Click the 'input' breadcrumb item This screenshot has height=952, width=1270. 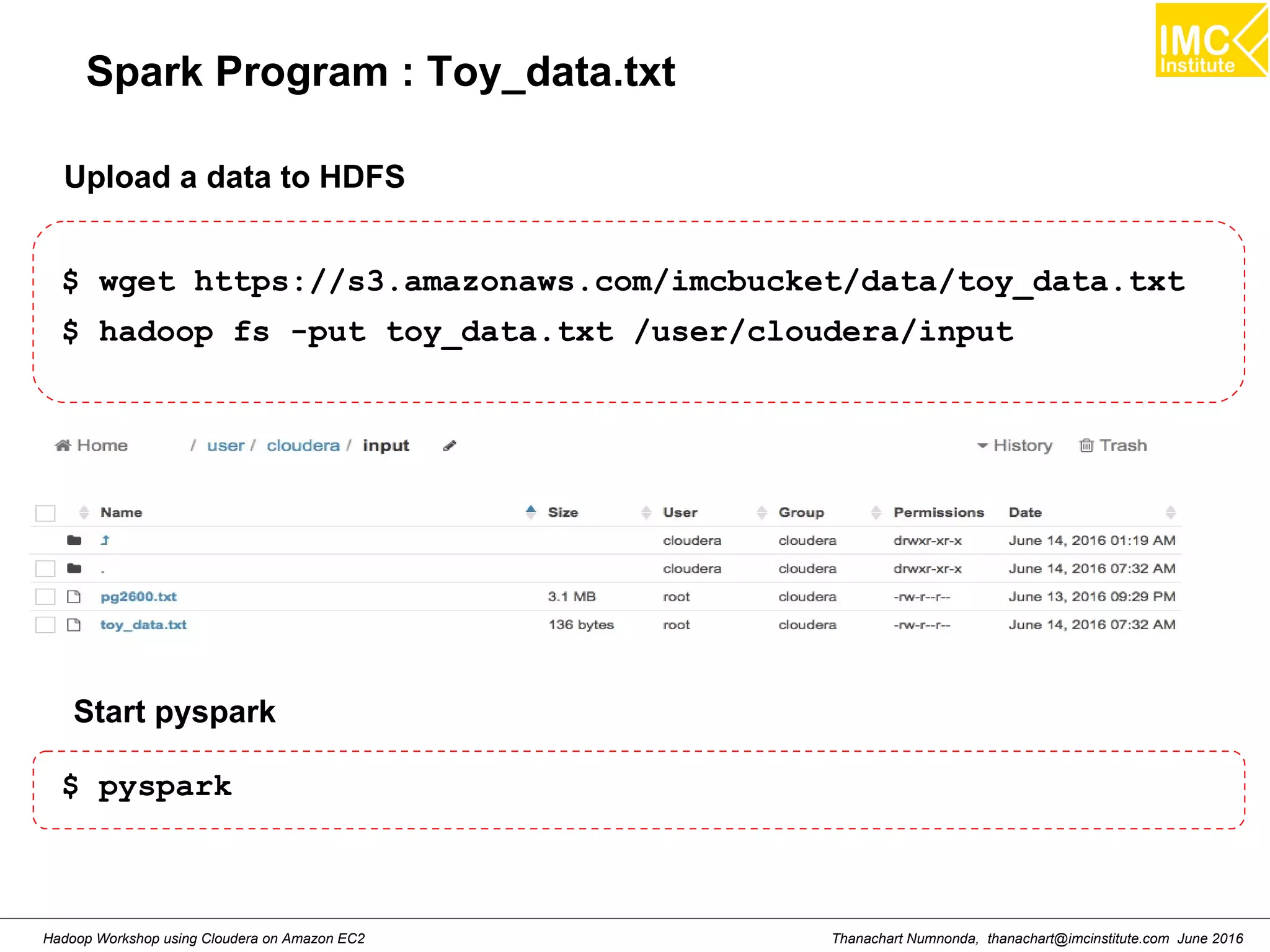386,446
